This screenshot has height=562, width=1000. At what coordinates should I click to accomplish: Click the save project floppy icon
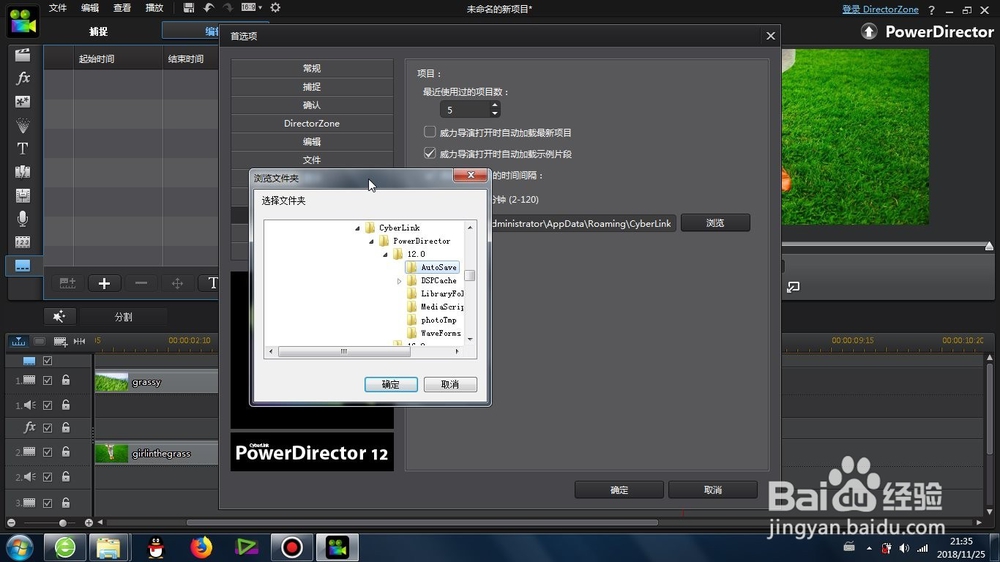point(188,8)
